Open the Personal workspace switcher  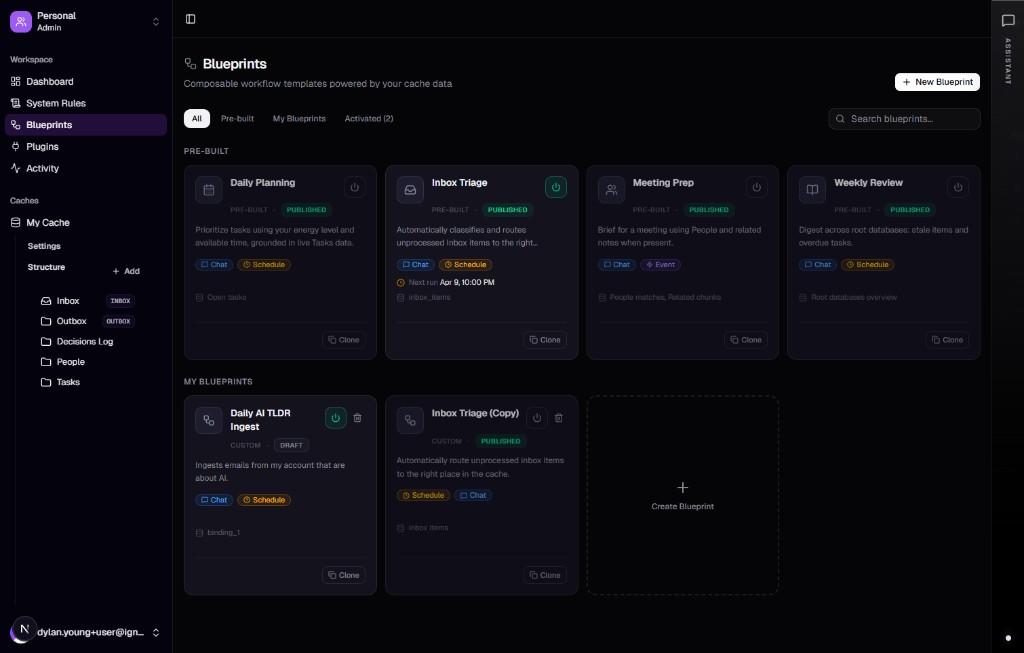(x=85, y=21)
